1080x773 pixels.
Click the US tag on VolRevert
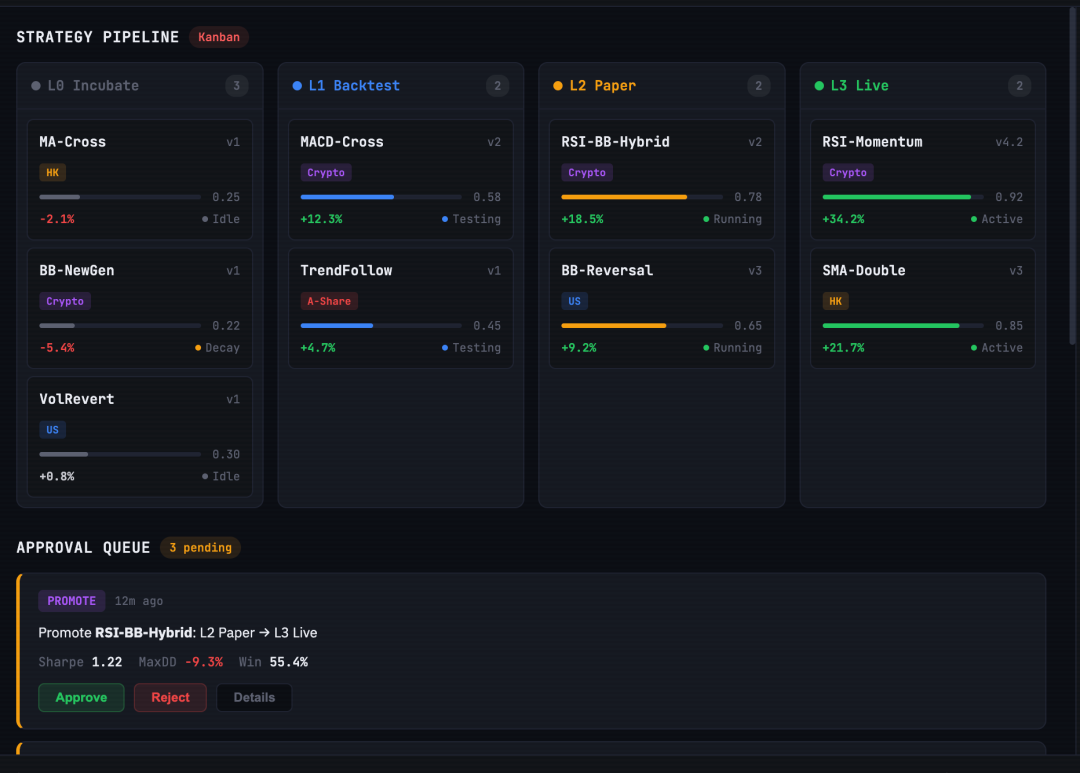coord(52,430)
